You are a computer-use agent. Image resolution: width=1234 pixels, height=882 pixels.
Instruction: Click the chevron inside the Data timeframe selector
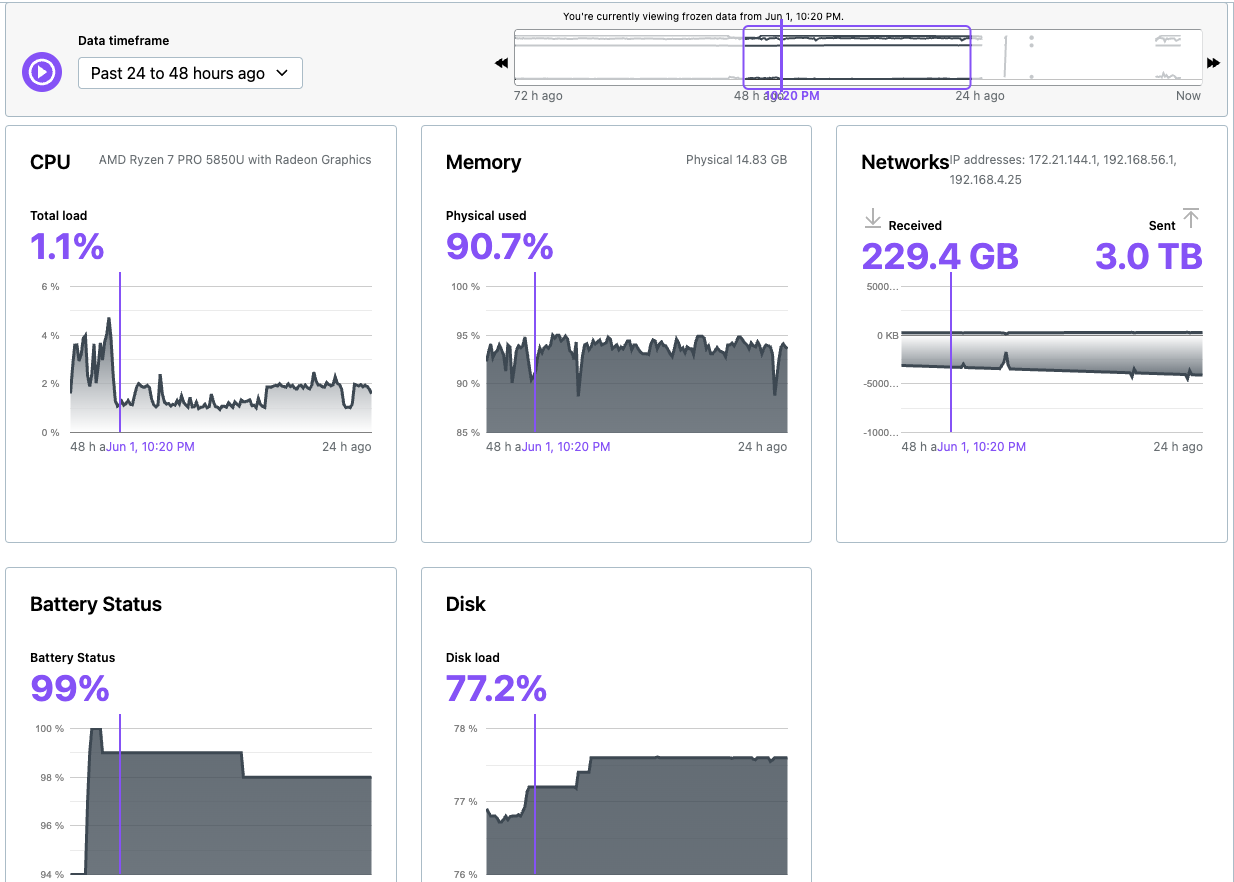point(283,72)
